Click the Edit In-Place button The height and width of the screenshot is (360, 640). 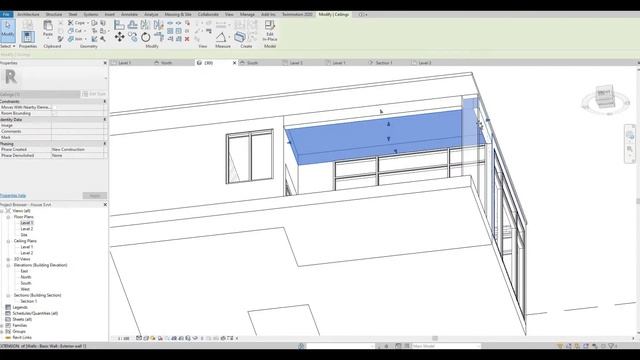coord(270,31)
